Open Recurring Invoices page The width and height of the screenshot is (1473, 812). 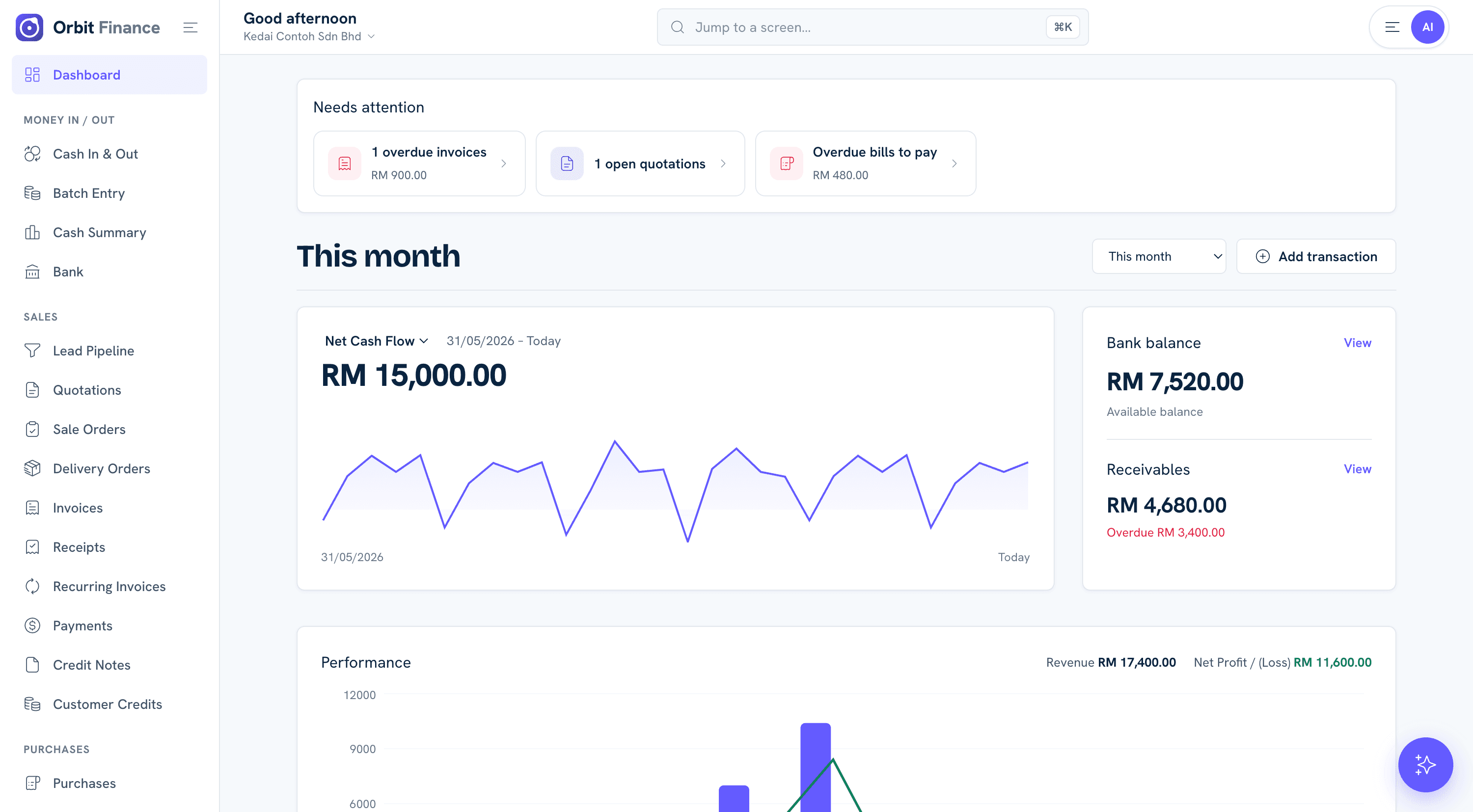click(109, 587)
